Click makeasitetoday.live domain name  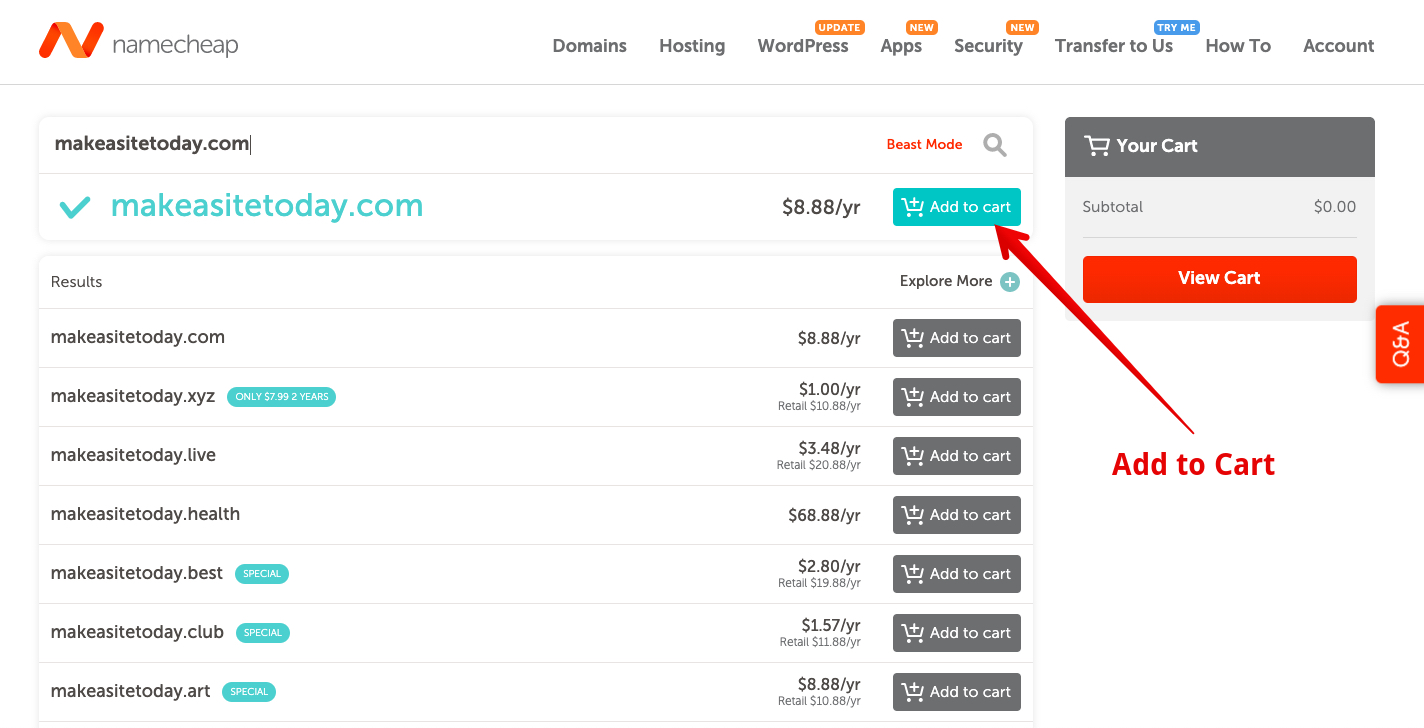coord(133,455)
